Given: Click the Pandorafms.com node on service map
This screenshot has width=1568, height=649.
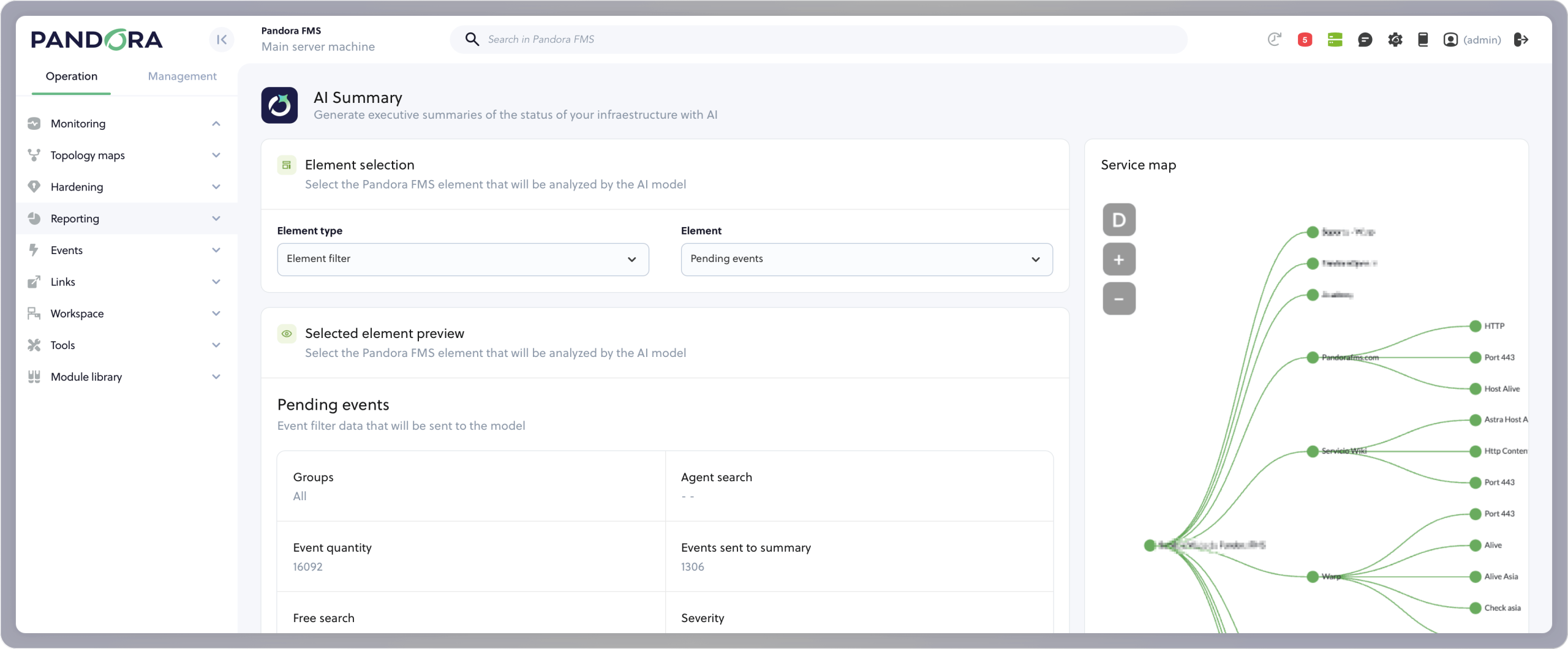Looking at the screenshot, I should coord(1313,358).
